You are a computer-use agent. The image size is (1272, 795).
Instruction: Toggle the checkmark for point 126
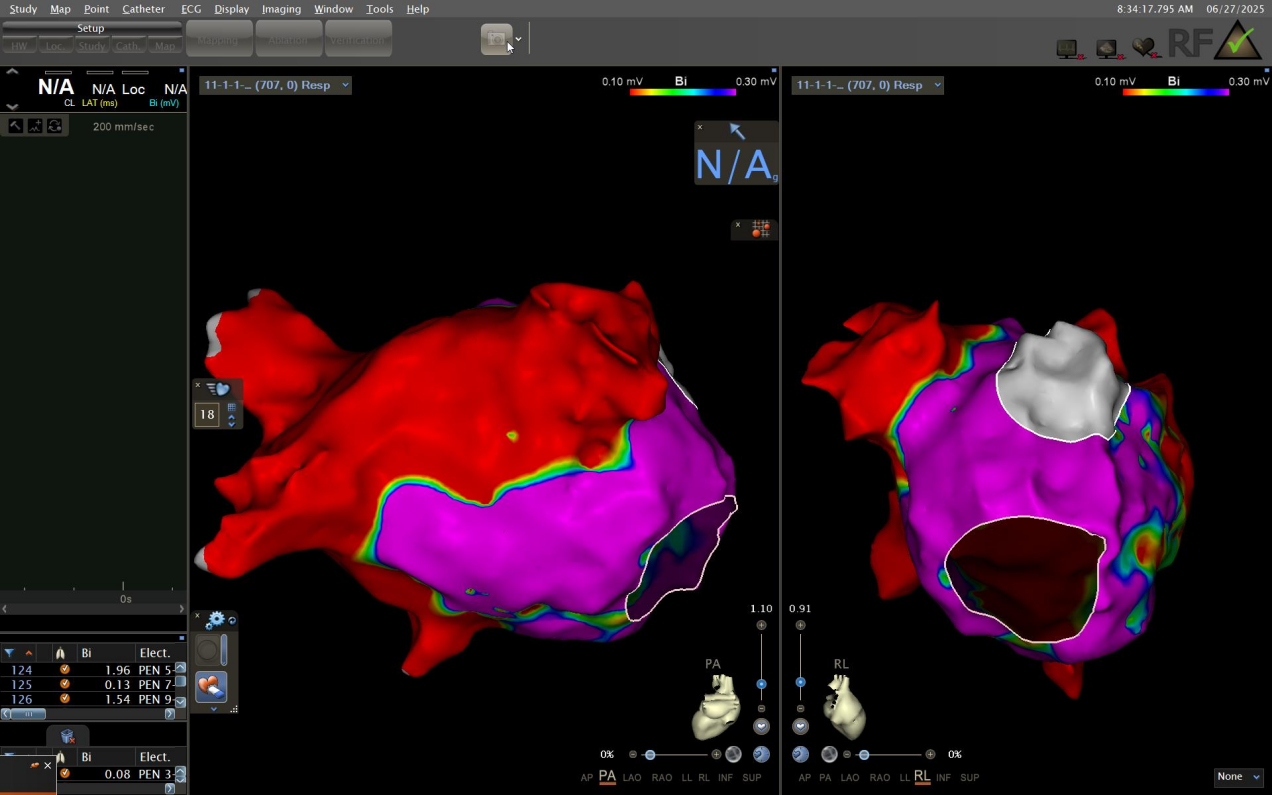tap(65, 699)
